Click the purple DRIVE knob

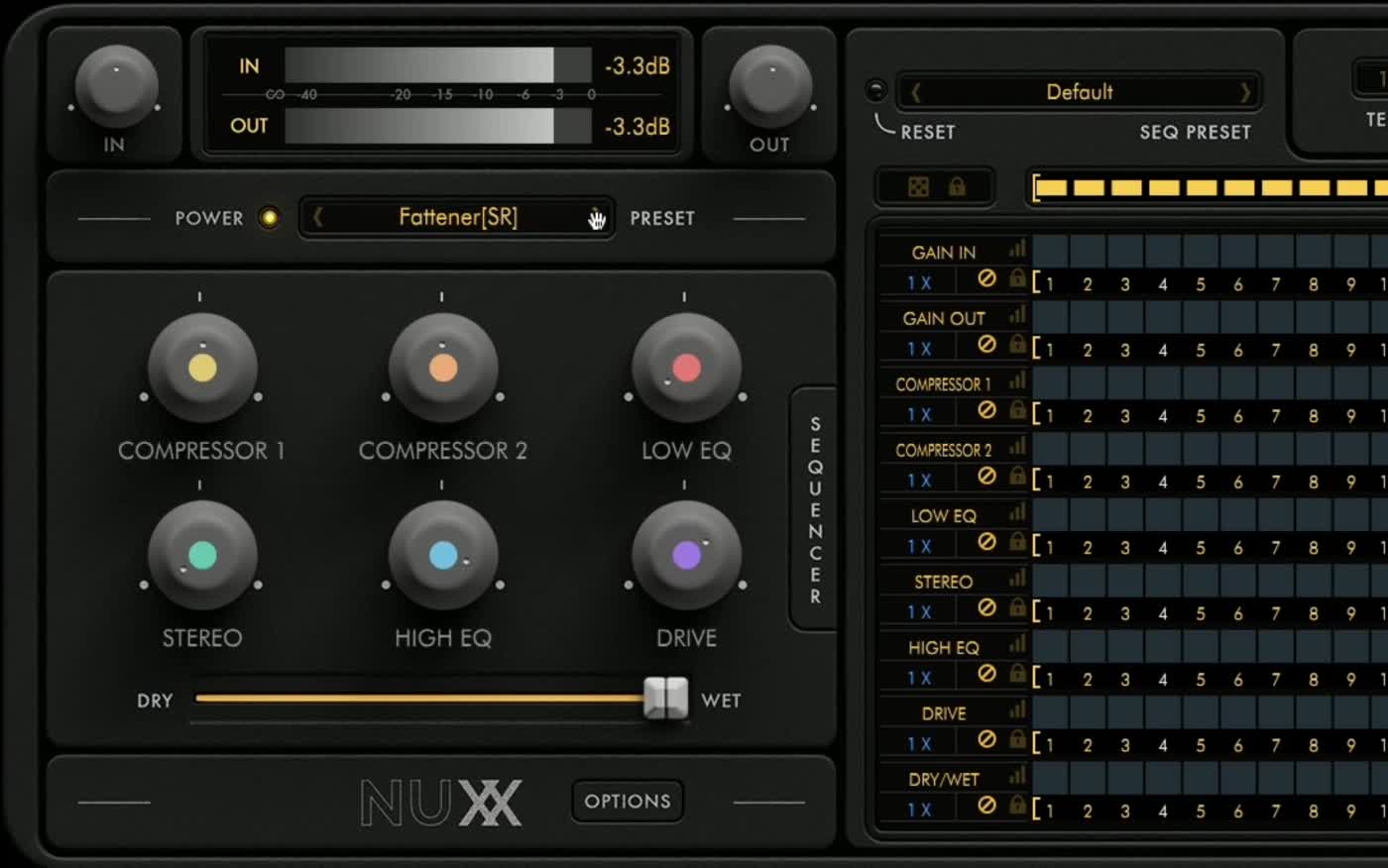(686, 555)
